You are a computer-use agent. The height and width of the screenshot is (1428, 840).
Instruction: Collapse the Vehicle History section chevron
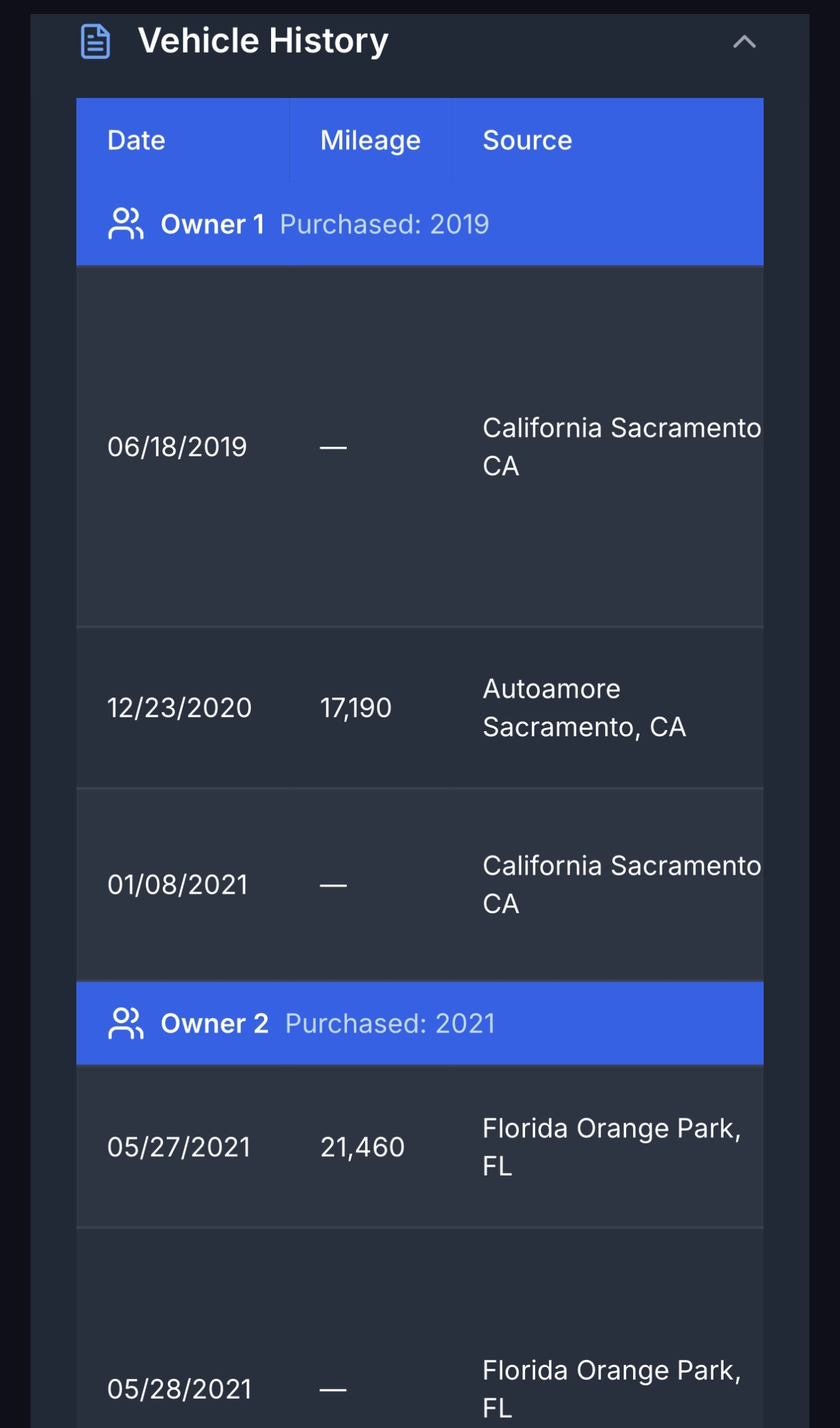(x=744, y=42)
